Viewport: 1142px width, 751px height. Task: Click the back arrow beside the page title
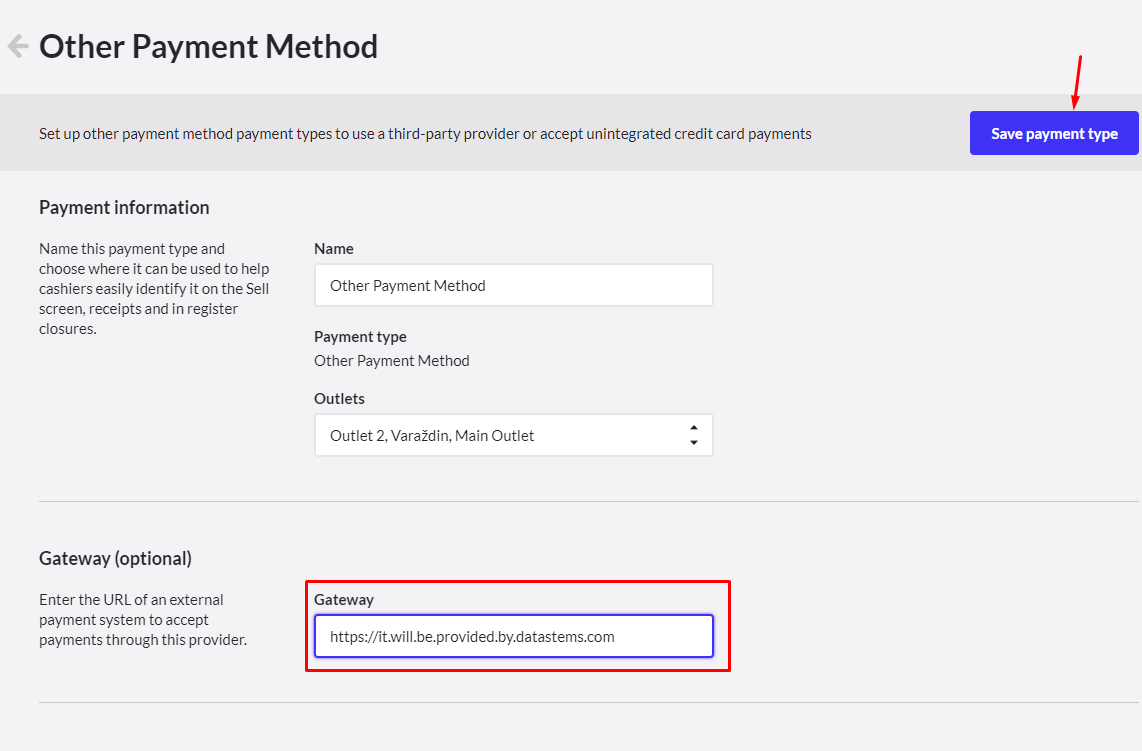[x=17, y=46]
